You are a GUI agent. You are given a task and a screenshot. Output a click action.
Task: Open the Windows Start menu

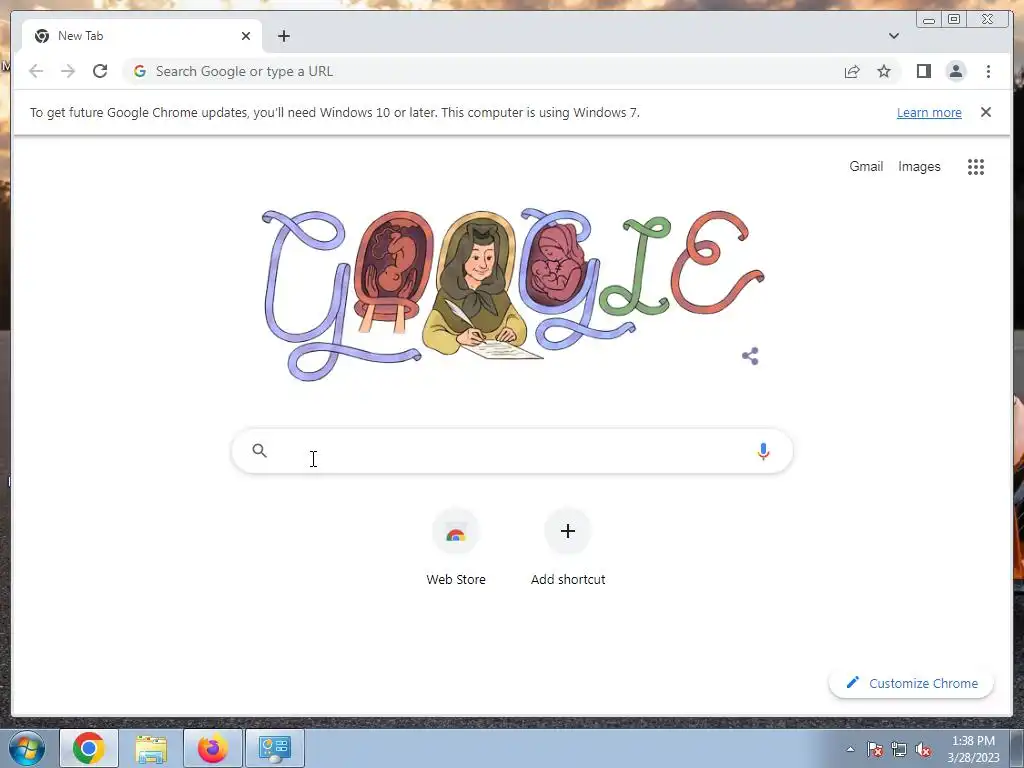[x=25, y=748]
